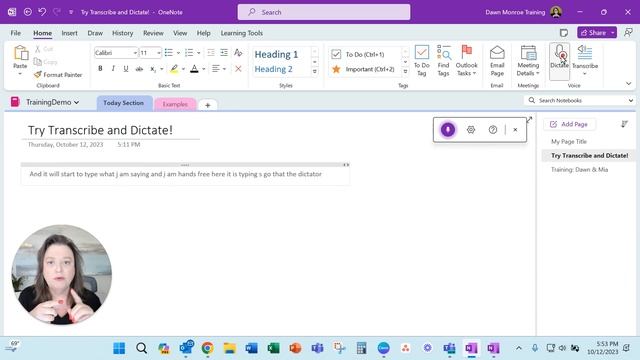Image resolution: width=640 pixels, height=360 pixels.
Task: Toggle italic formatting
Action: coord(113,69)
